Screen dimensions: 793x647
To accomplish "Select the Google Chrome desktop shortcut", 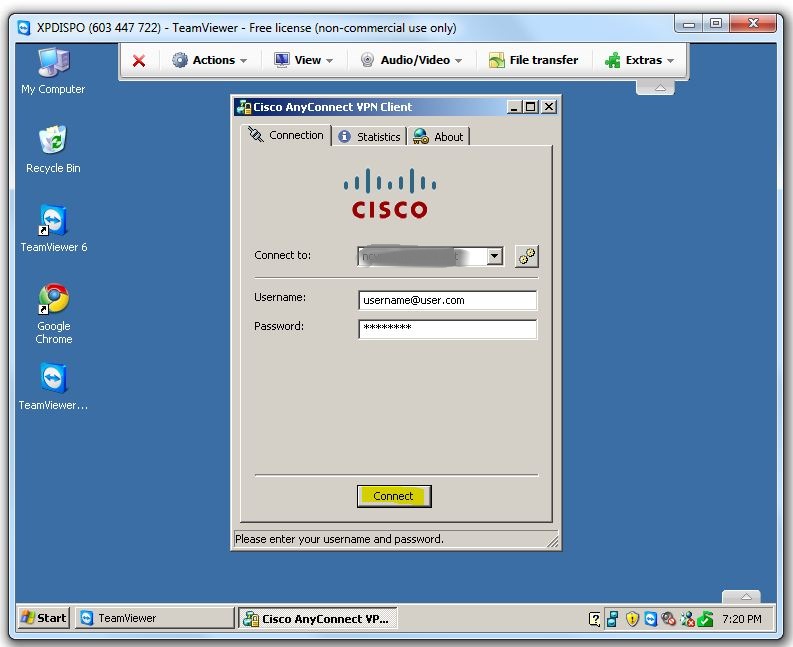I will [53, 314].
